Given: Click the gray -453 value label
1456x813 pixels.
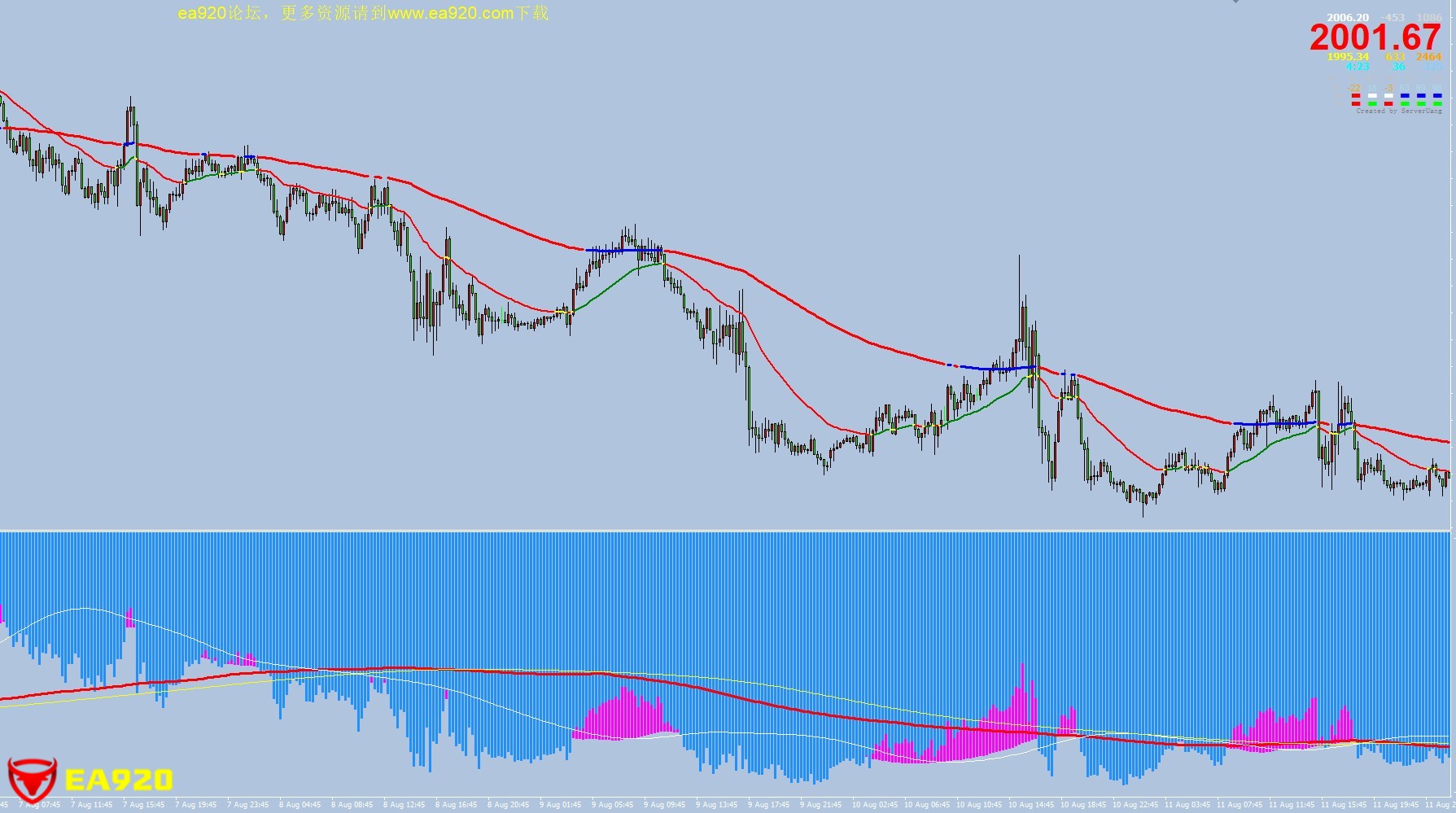Looking at the screenshot, I should pos(1393,17).
